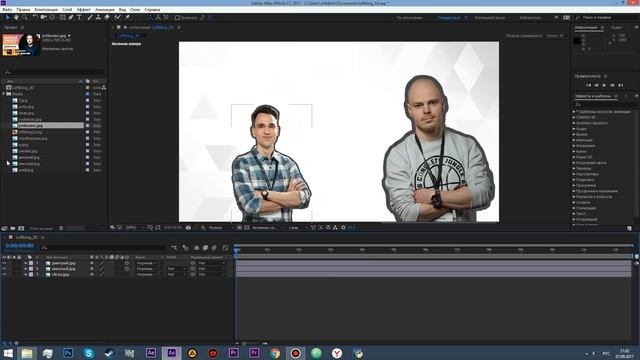The height and width of the screenshot is (360, 640).
Task: Hide layer 2 with its eye icon
Action: coord(4,269)
